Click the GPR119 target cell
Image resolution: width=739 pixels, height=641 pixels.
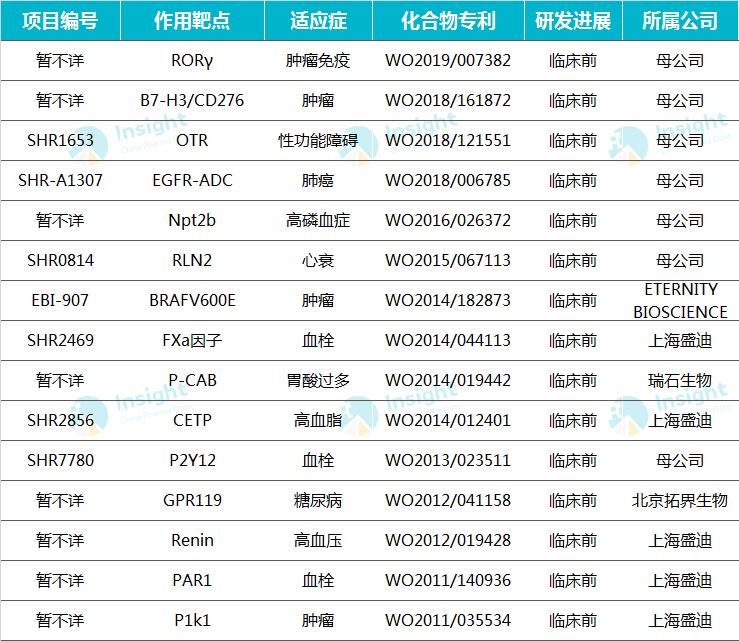coord(192,501)
